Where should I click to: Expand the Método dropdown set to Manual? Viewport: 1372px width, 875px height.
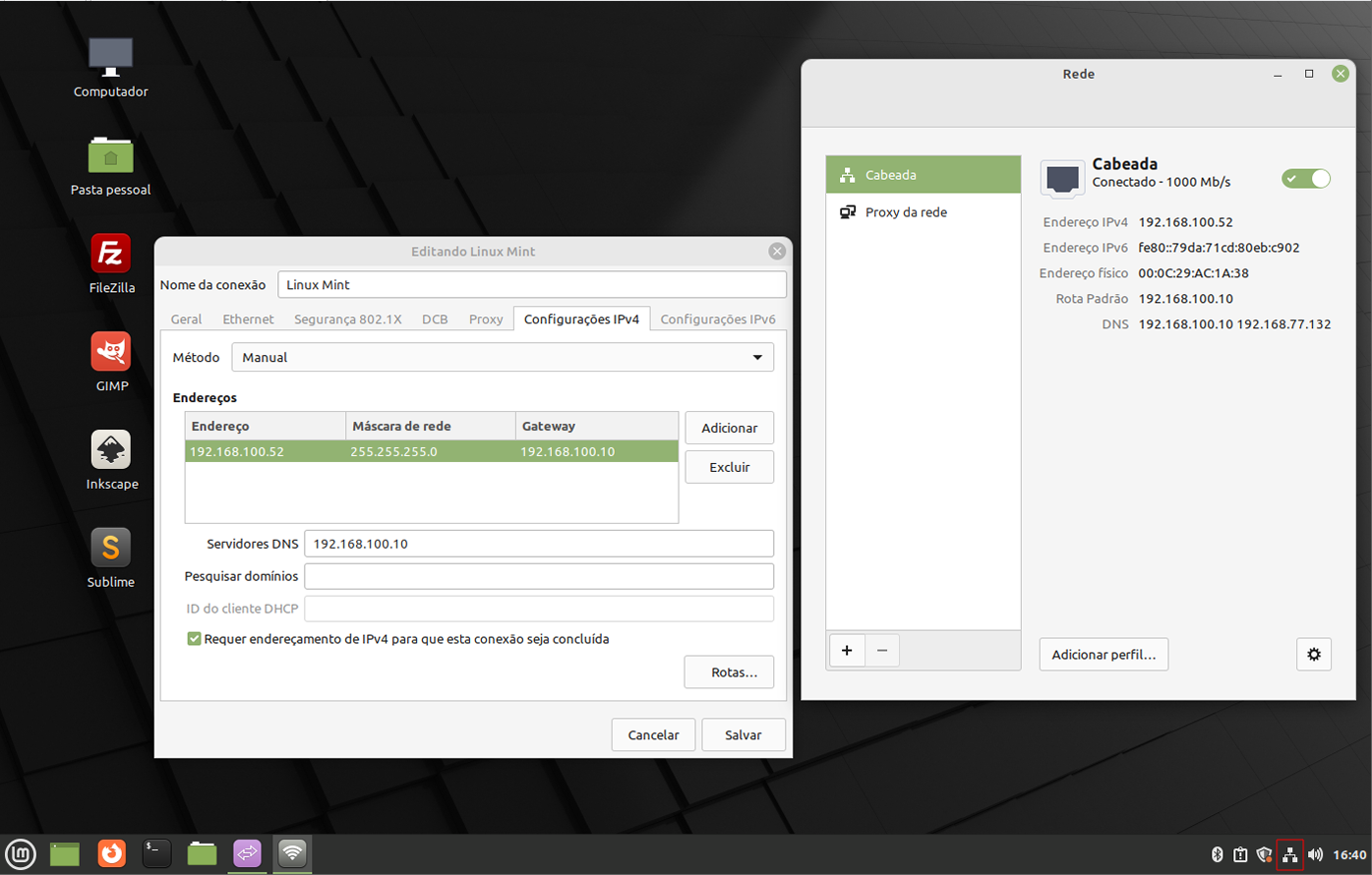coord(502,358)
